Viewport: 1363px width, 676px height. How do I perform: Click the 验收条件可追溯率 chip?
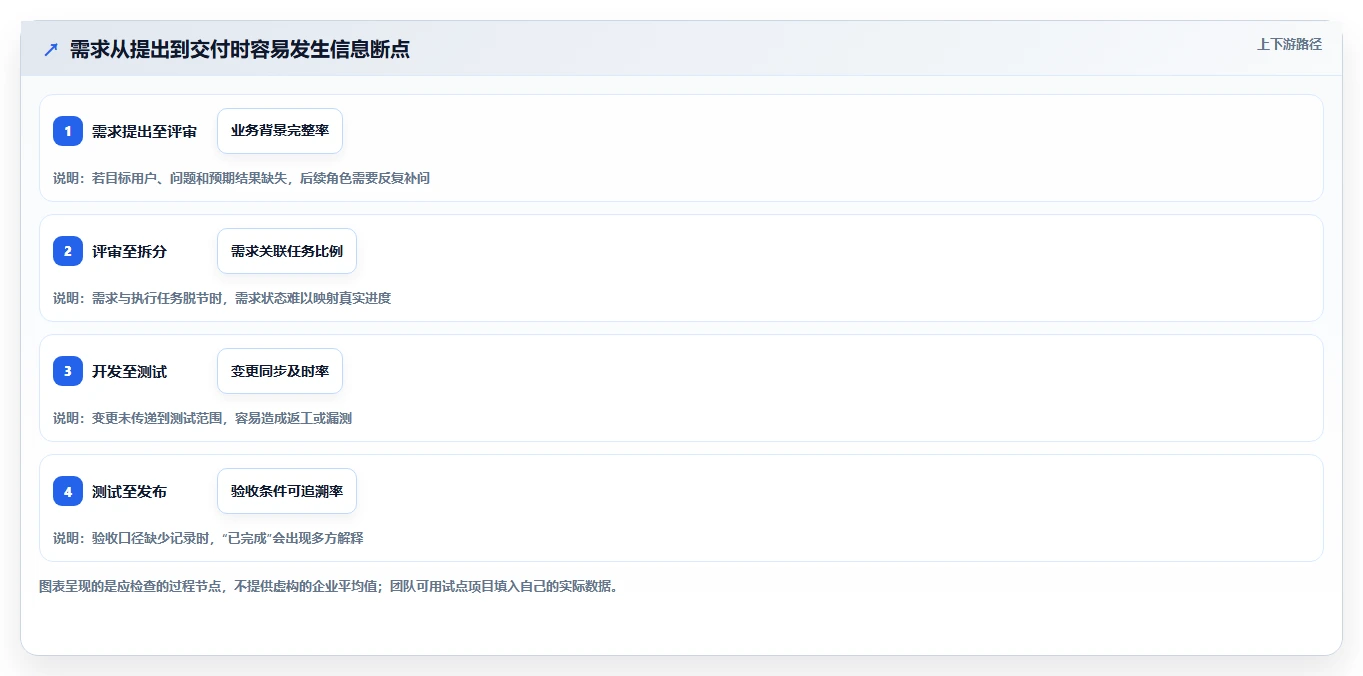(x=287, y=491)
